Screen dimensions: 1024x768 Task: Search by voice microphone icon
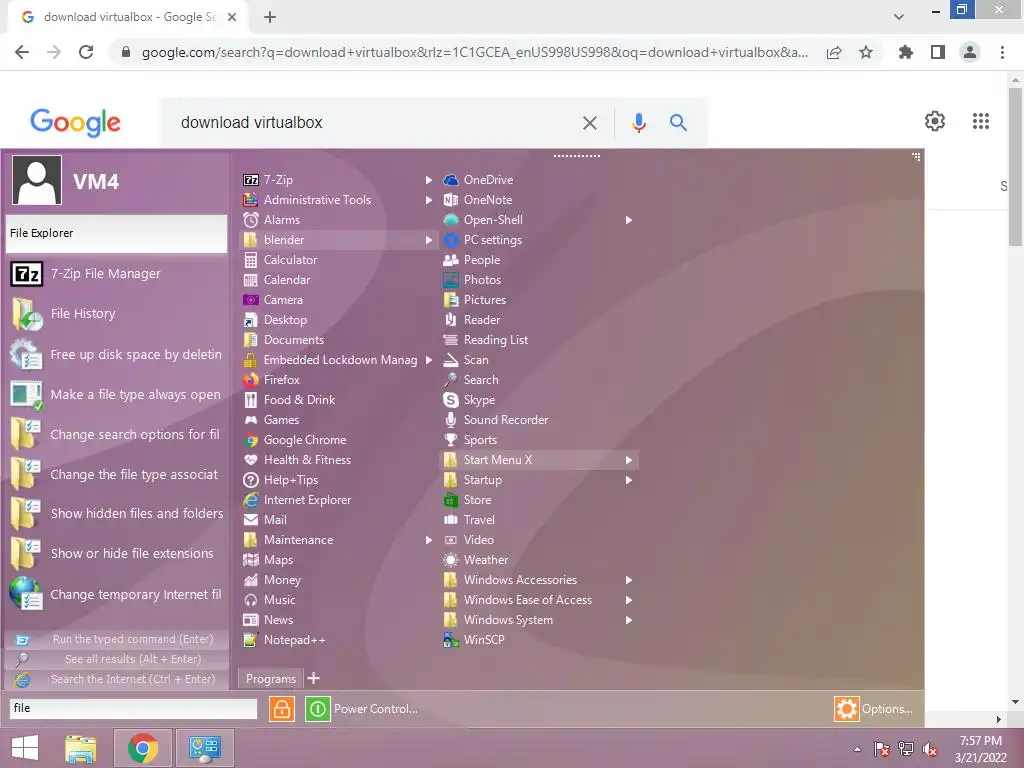639,123
